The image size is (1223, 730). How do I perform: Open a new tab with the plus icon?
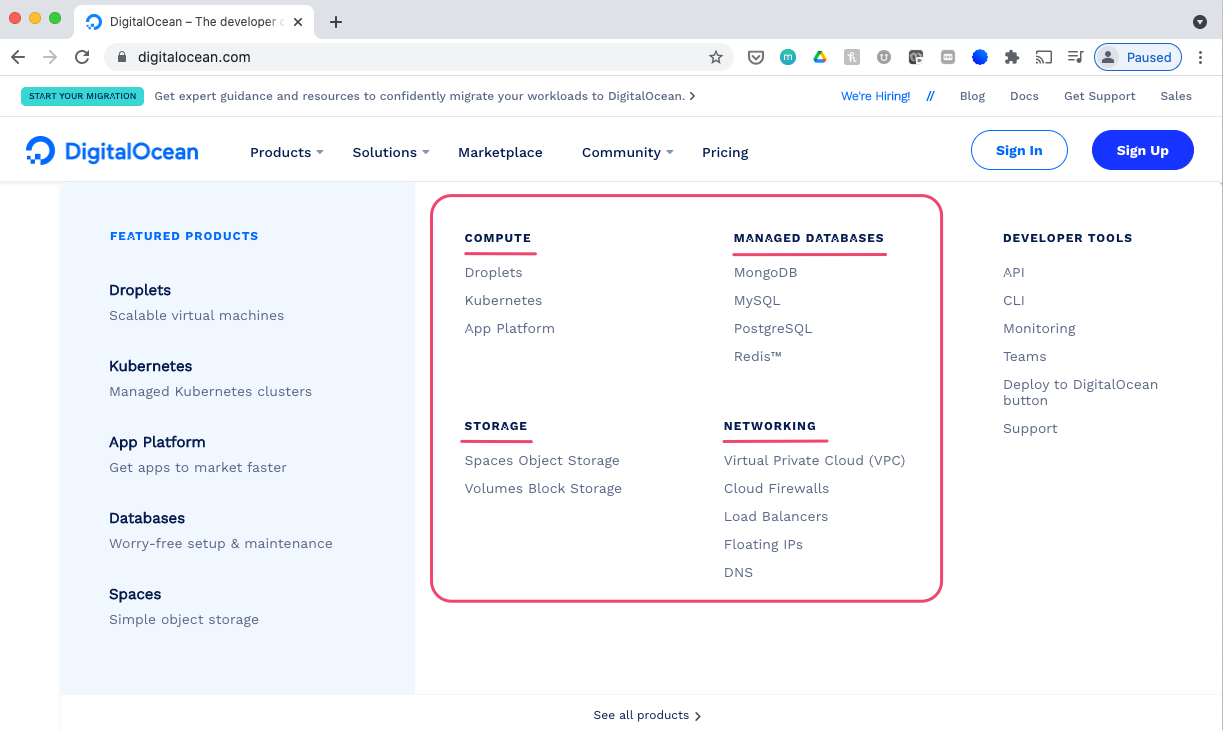point(336,22)
